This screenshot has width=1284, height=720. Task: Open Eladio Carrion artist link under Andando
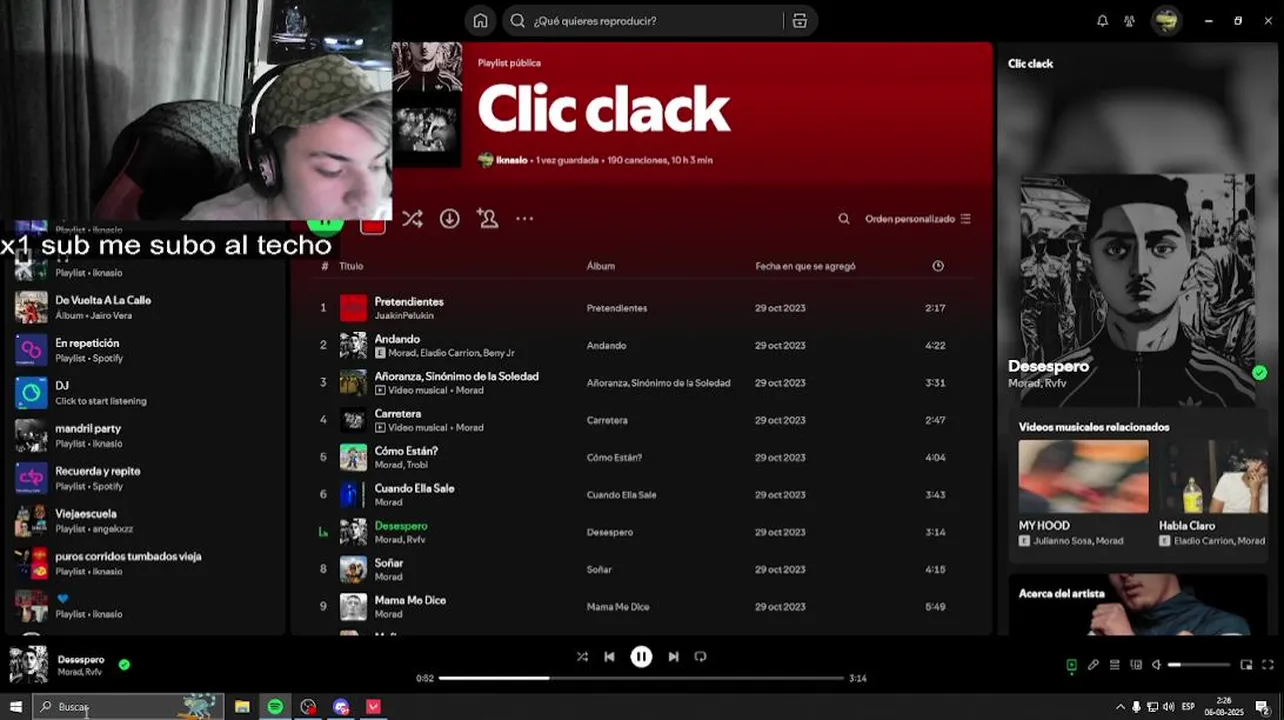(x=450, y=353)
